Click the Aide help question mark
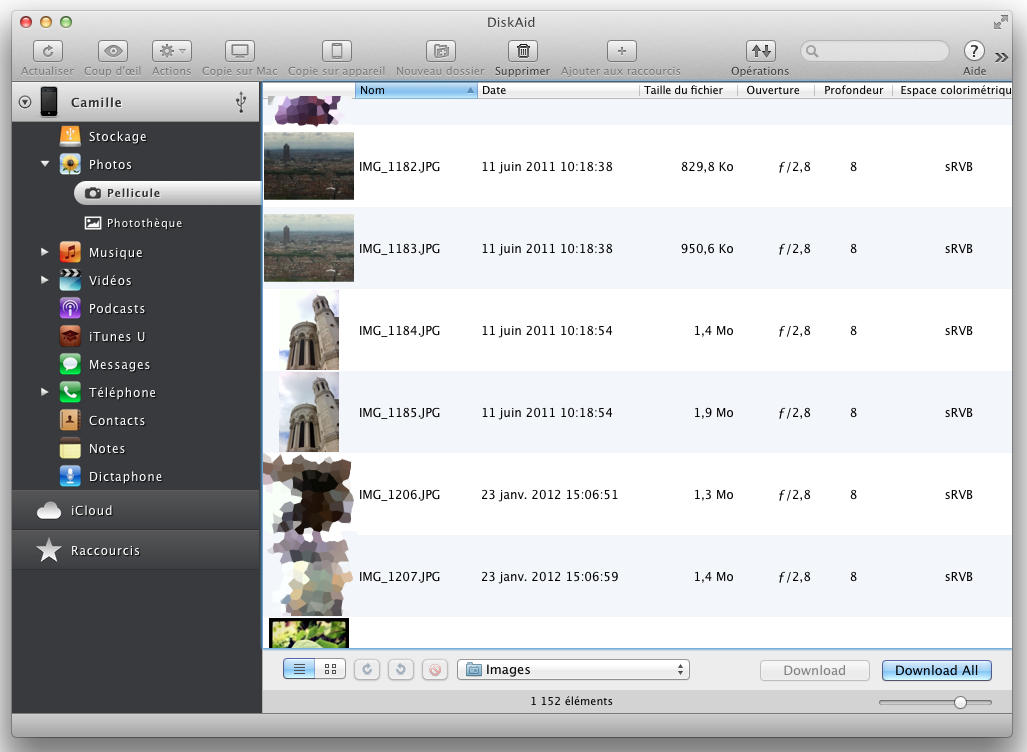 pos(974,51)
